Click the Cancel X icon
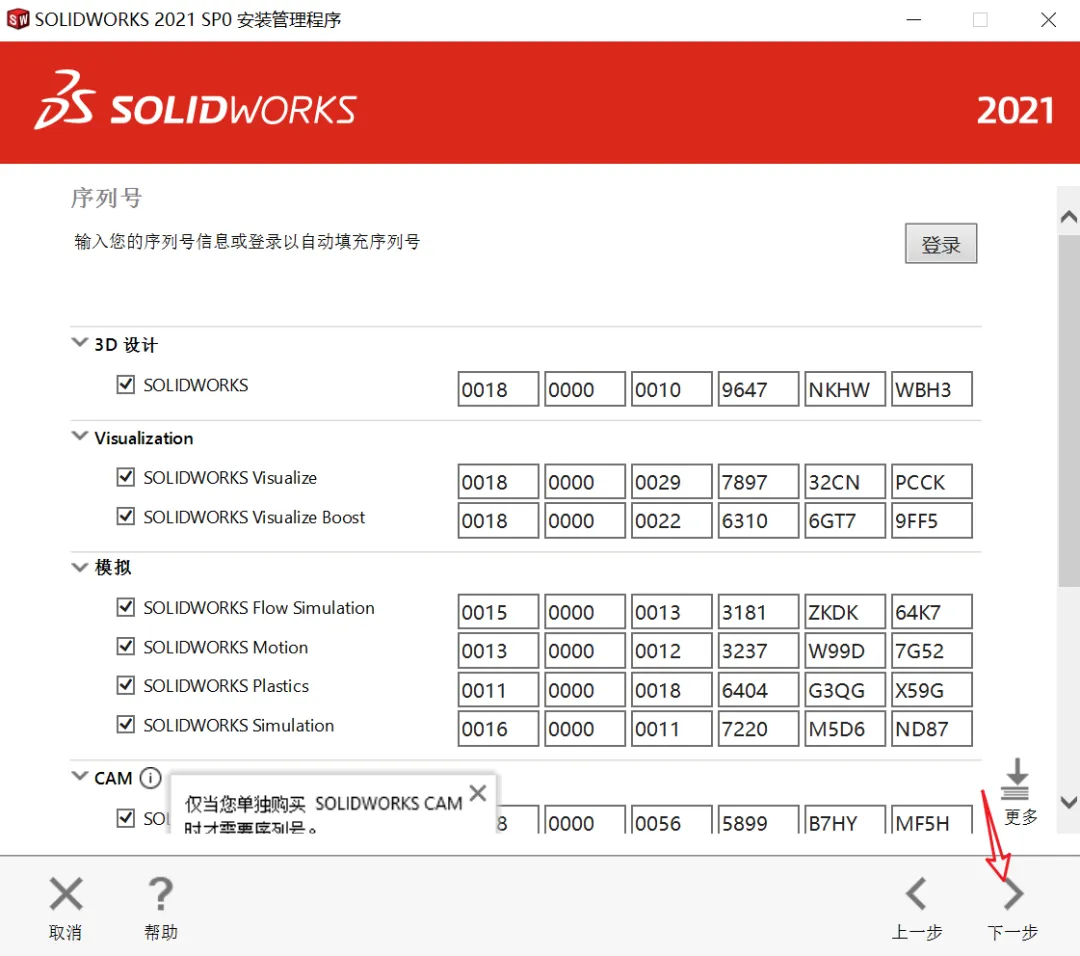Image resolution: width=1080 pixels, height=956 pixels. 66,894
